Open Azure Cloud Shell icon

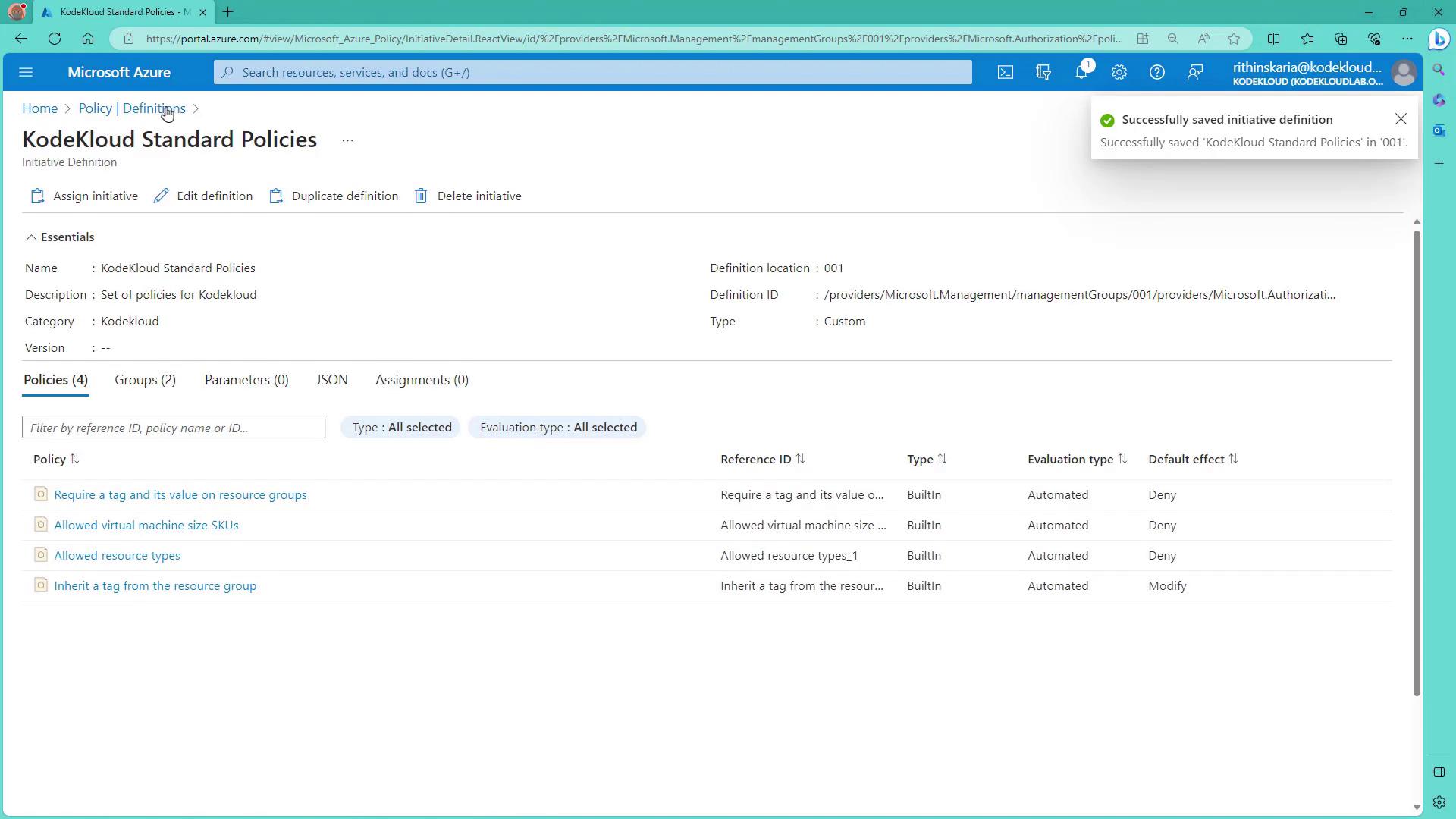tap(1005, 72)
